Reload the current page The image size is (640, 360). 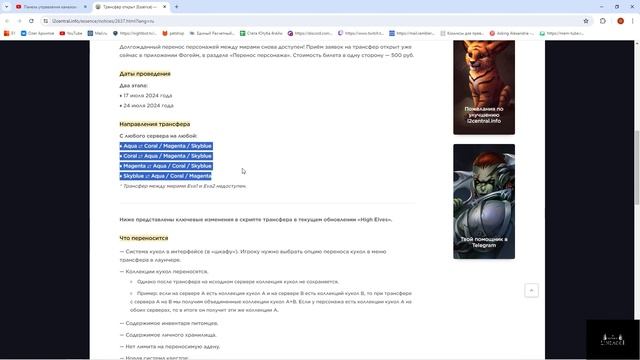click(x=31, y=21)
